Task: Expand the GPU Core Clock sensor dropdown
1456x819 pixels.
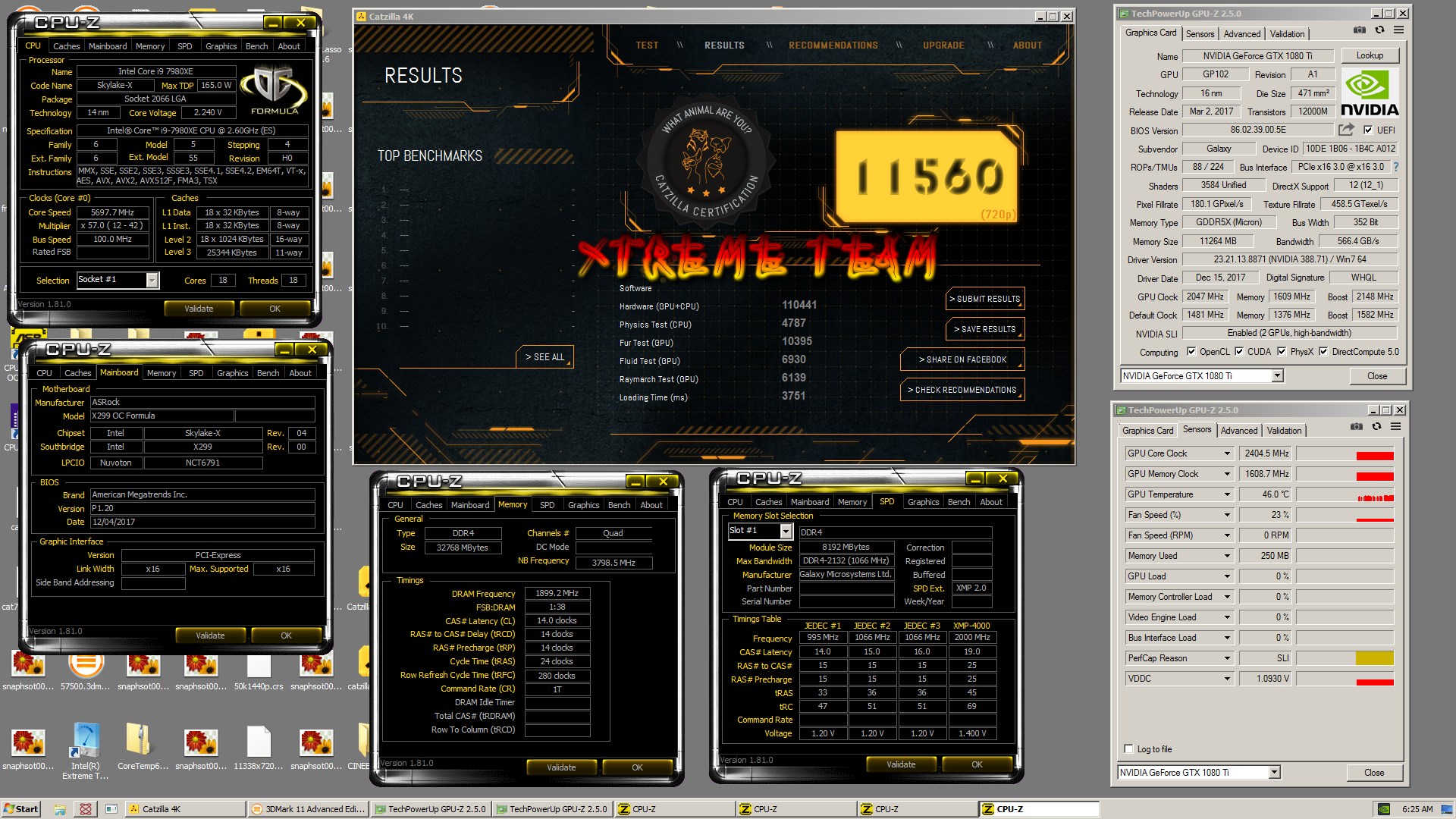Action: coord(1227,453)
